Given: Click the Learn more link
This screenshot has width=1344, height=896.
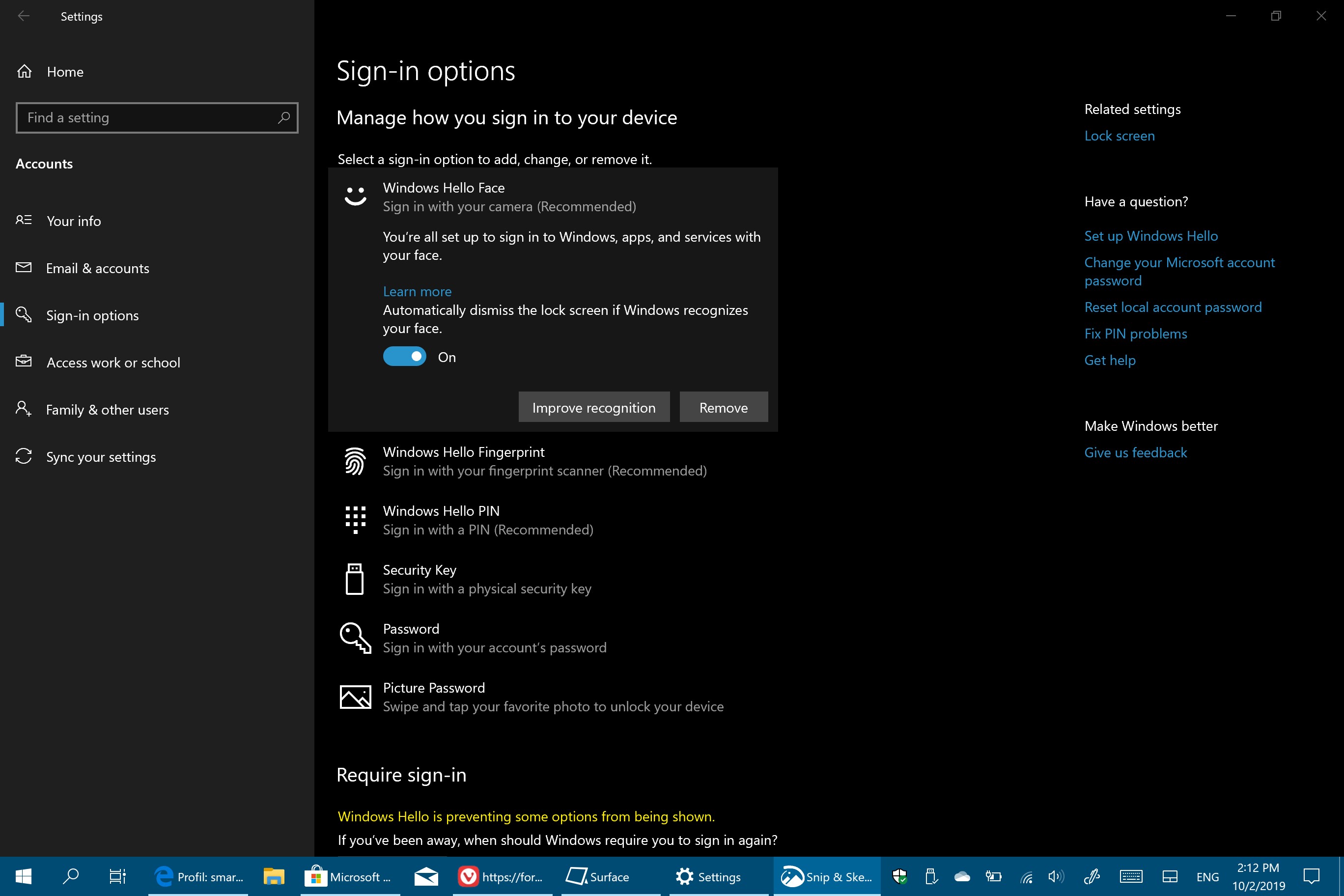Looking at the screenshot, I should coord(417,291).
